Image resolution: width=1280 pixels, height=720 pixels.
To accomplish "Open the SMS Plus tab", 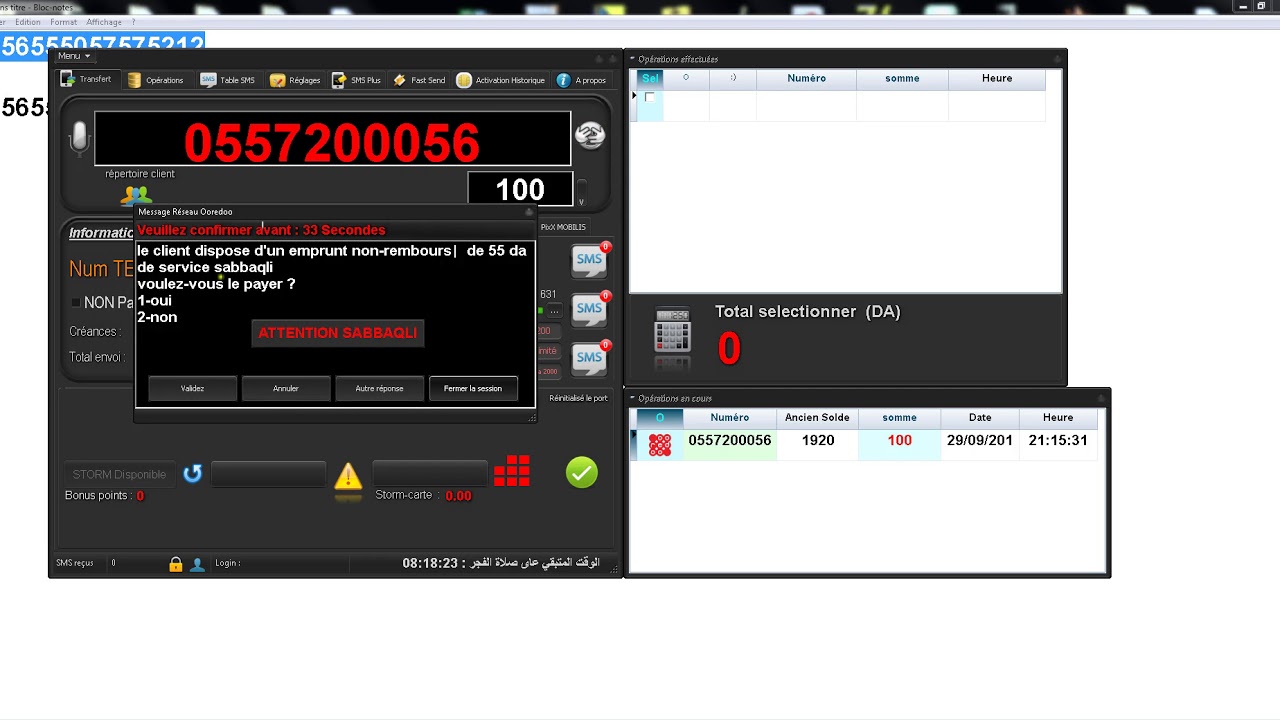I will tap(357, 80).
